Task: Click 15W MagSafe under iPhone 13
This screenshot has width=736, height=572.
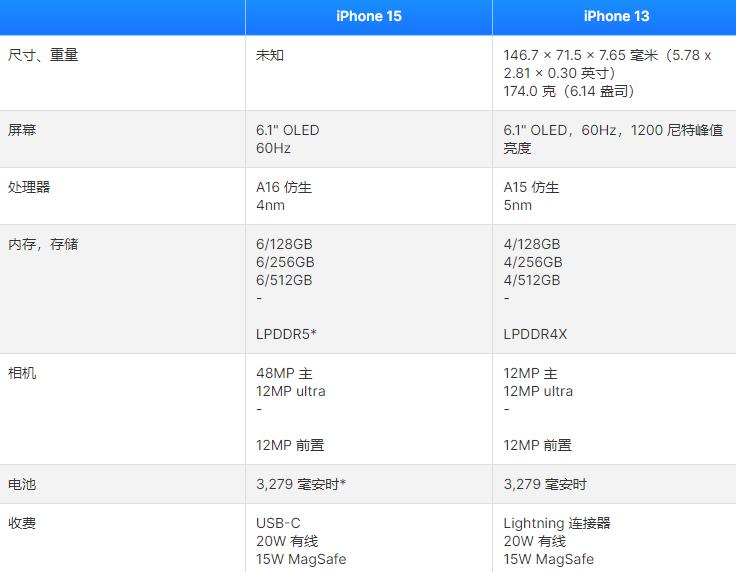Action: pos(548,559)
